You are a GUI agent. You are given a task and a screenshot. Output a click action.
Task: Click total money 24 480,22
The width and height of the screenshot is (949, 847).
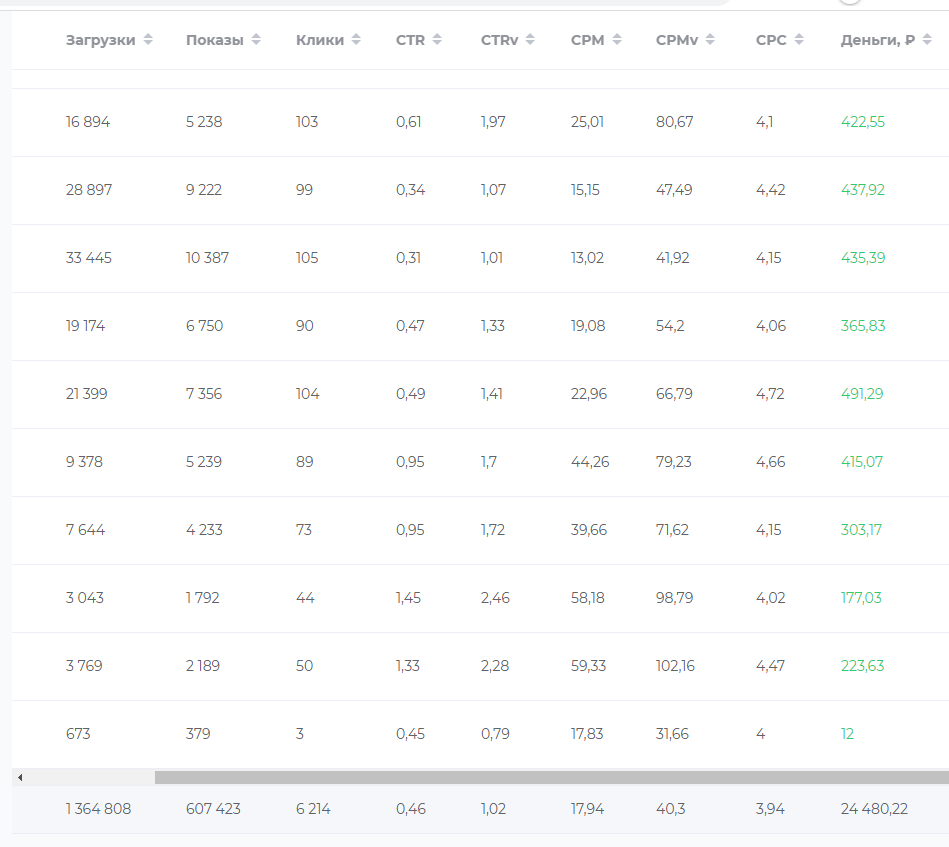pyautogui.click(x=874, y=809)
